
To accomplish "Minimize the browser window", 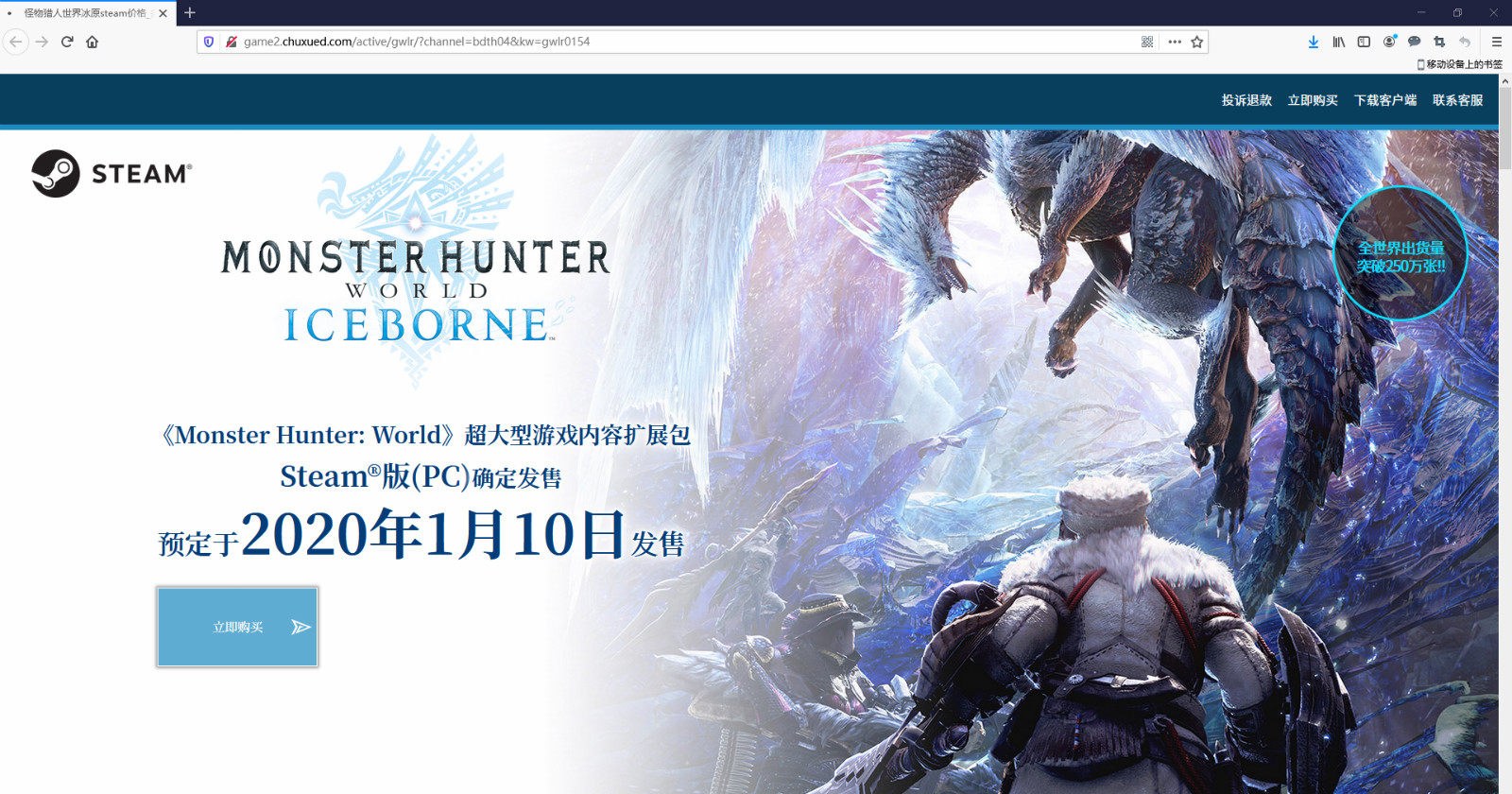I will pyautogui.click(x=1420, y=12).
